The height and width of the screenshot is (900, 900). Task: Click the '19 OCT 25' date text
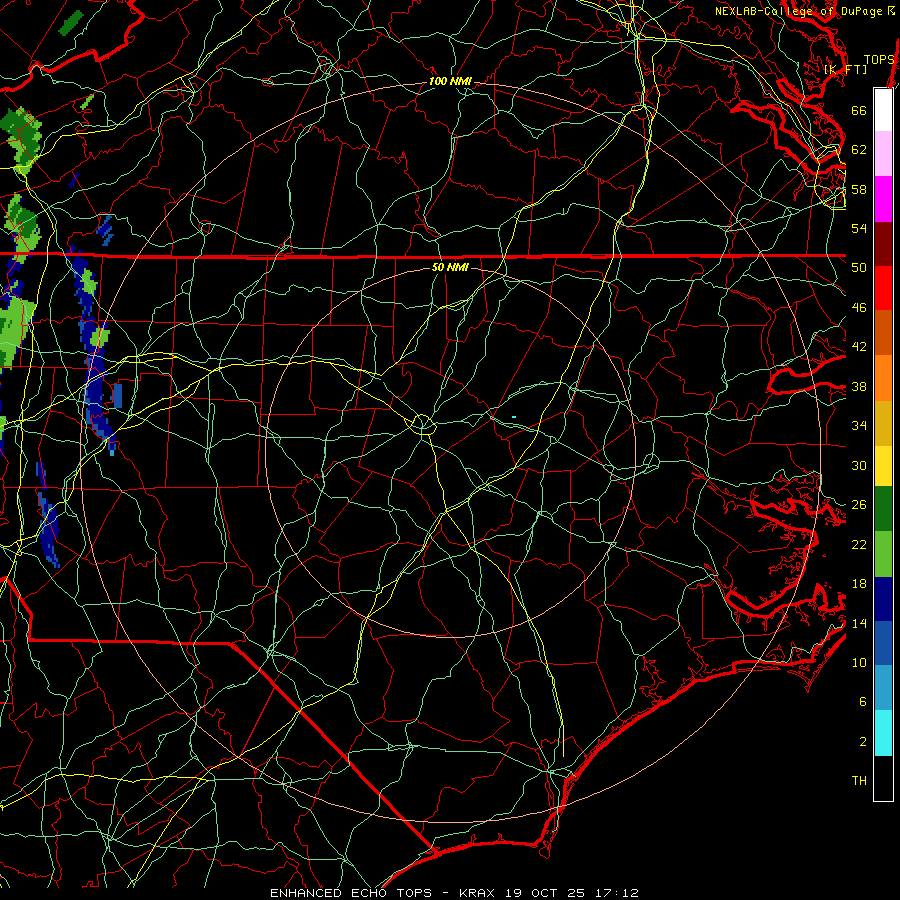[545, 893]
